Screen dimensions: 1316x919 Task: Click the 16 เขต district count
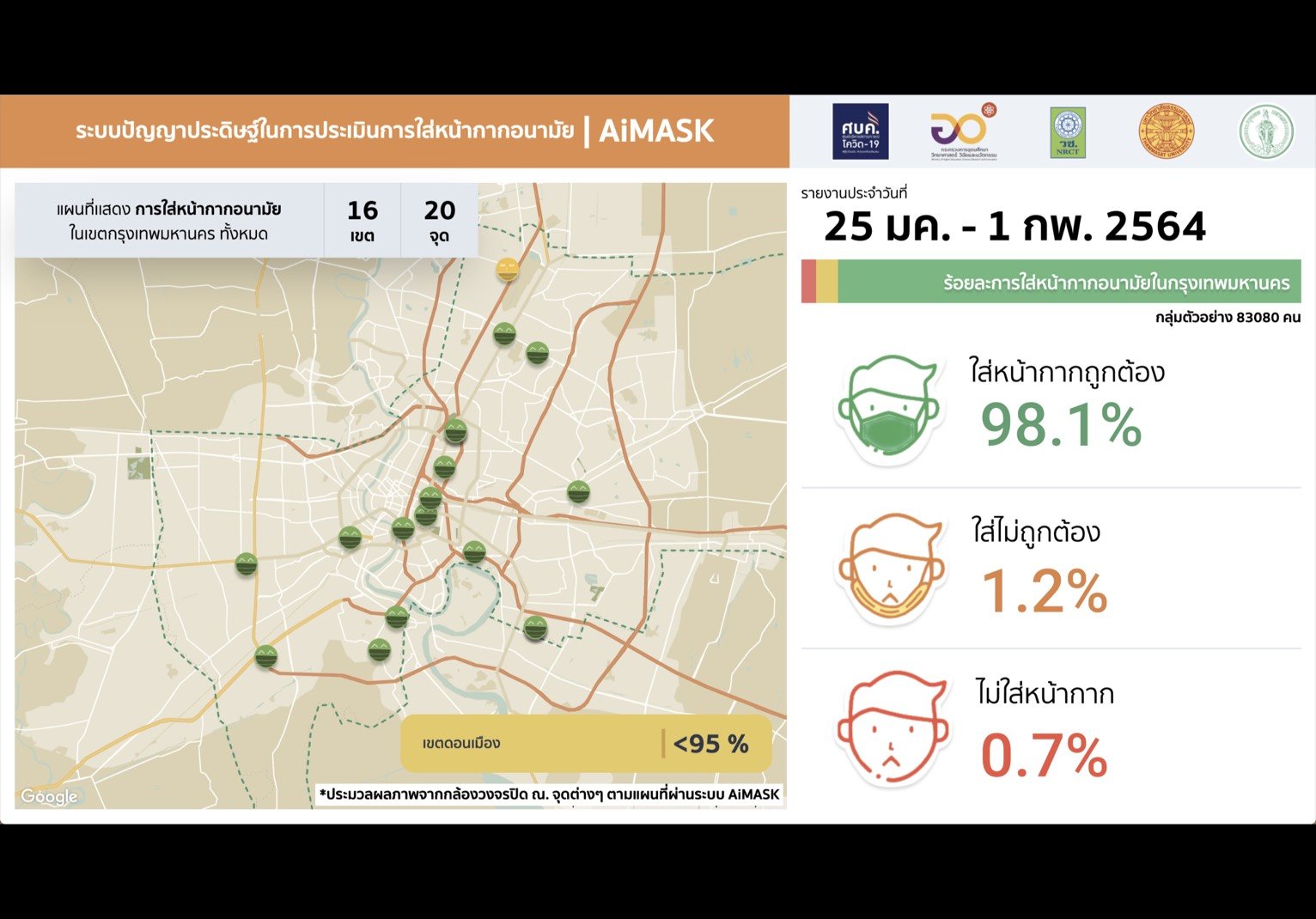click(x=362, y=220)
